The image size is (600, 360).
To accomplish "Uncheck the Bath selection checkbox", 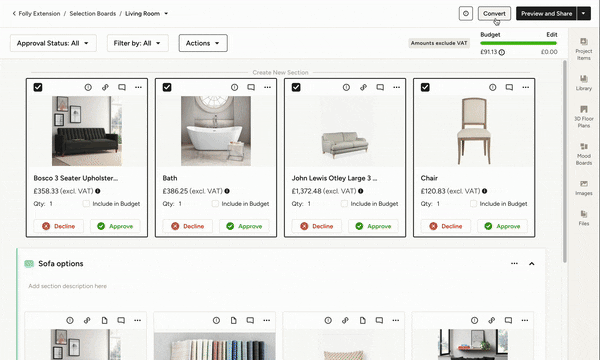I will pyautogui.click(x=167, y=87).
